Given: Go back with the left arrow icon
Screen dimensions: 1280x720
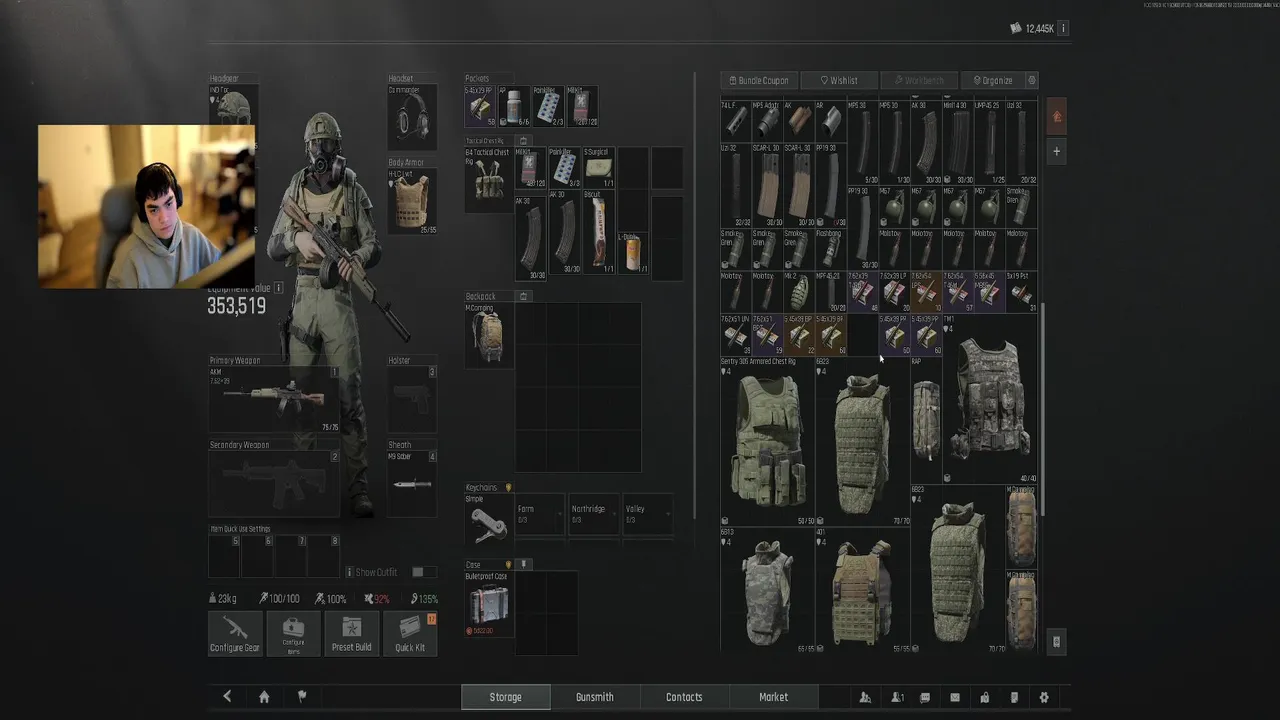Looking at the screenshot, I should pos(227,697).
